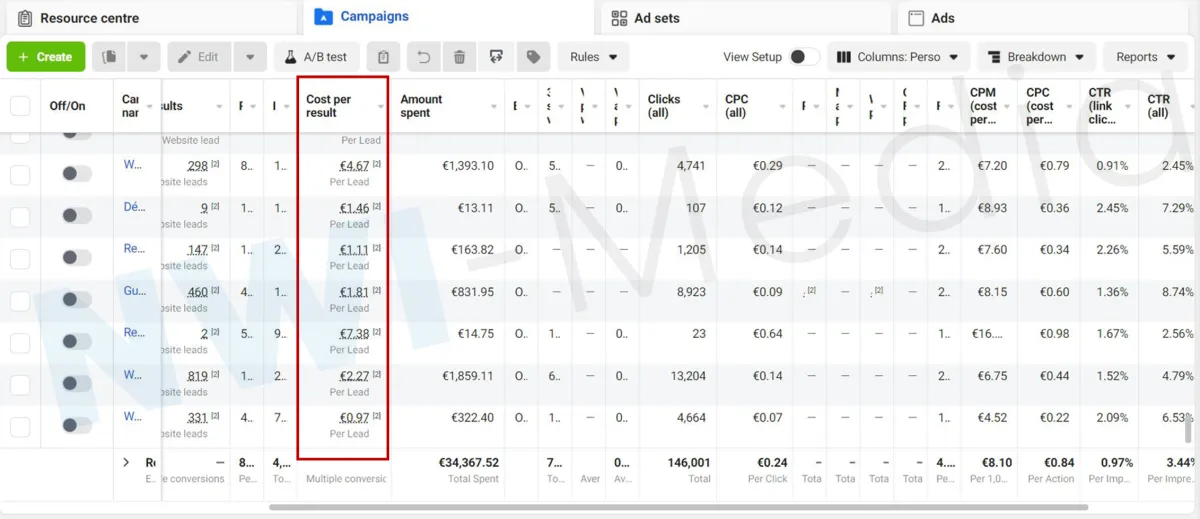
Task: Switch to the Campaigns tab
Action: tap(448, 17)
